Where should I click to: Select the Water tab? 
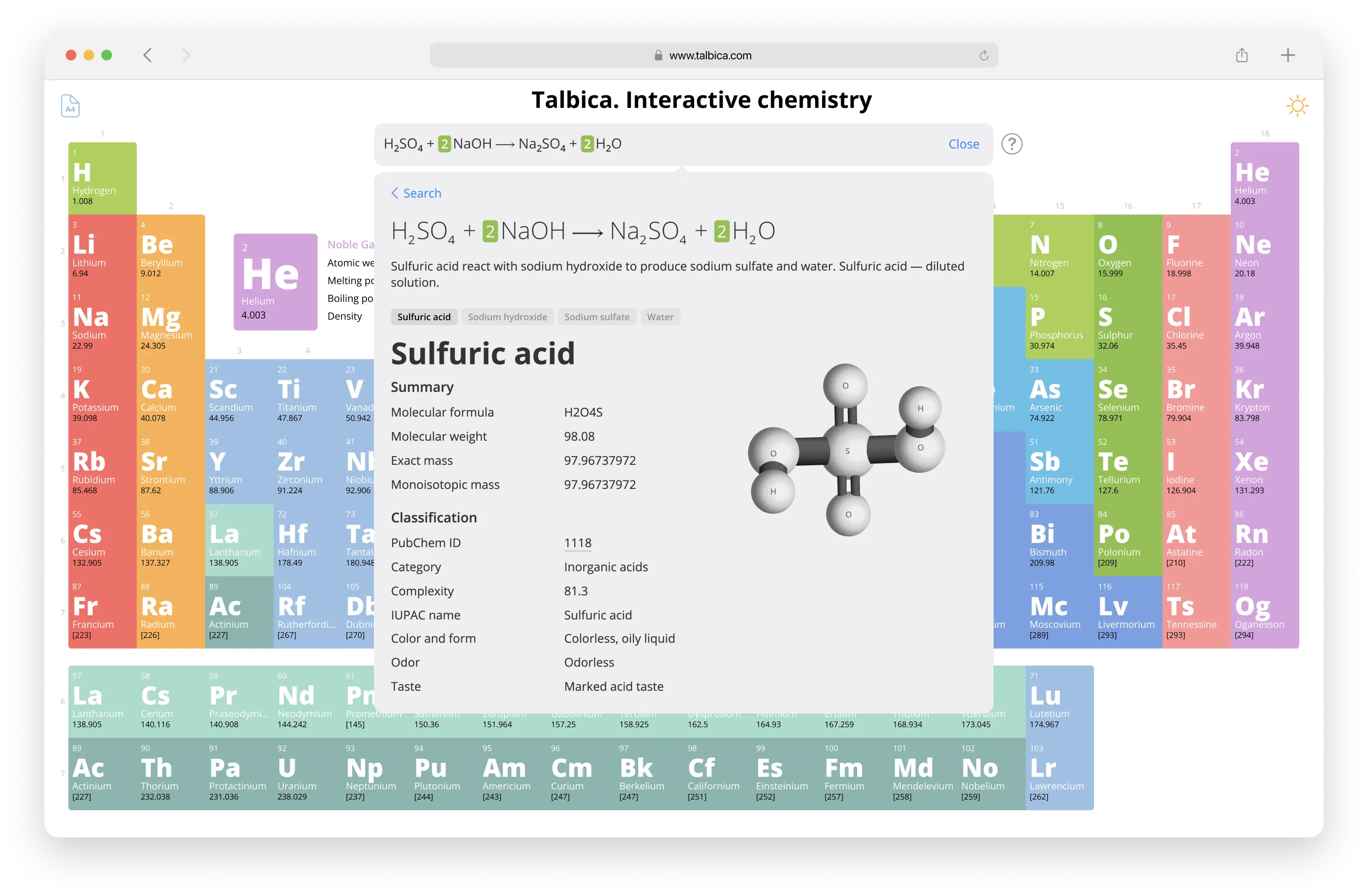tap(660, 317)
